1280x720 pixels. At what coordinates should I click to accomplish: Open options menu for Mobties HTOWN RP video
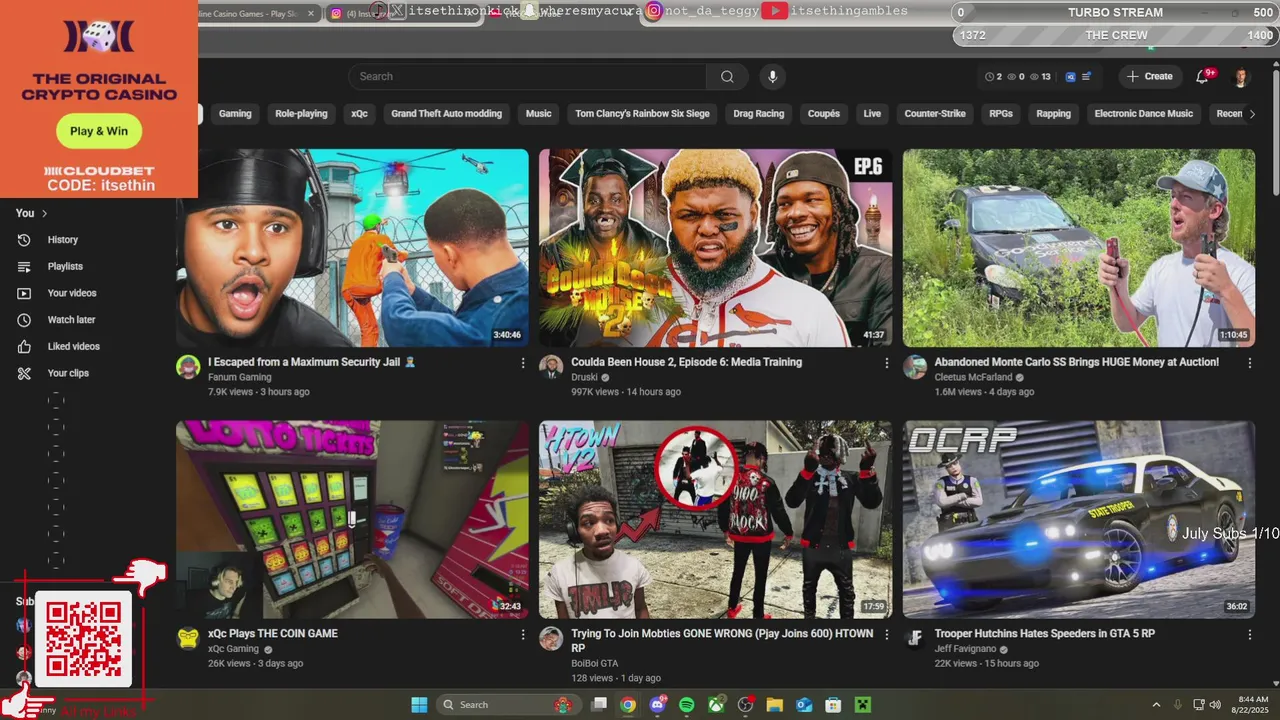click(886, 634)
